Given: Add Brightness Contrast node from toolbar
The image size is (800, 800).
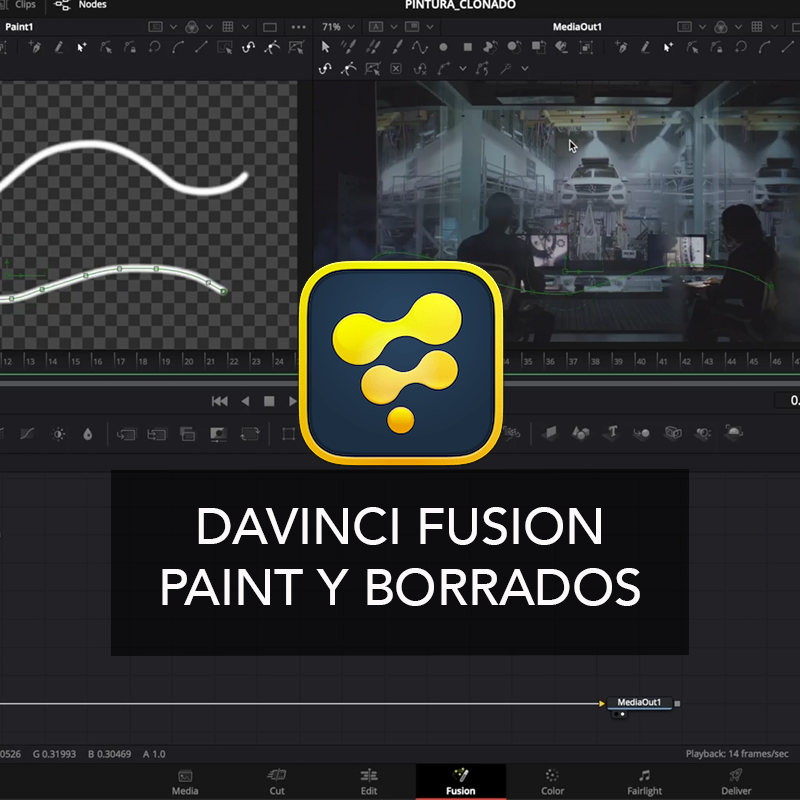Looking at the screenshot, I should (x=59, y=434).
